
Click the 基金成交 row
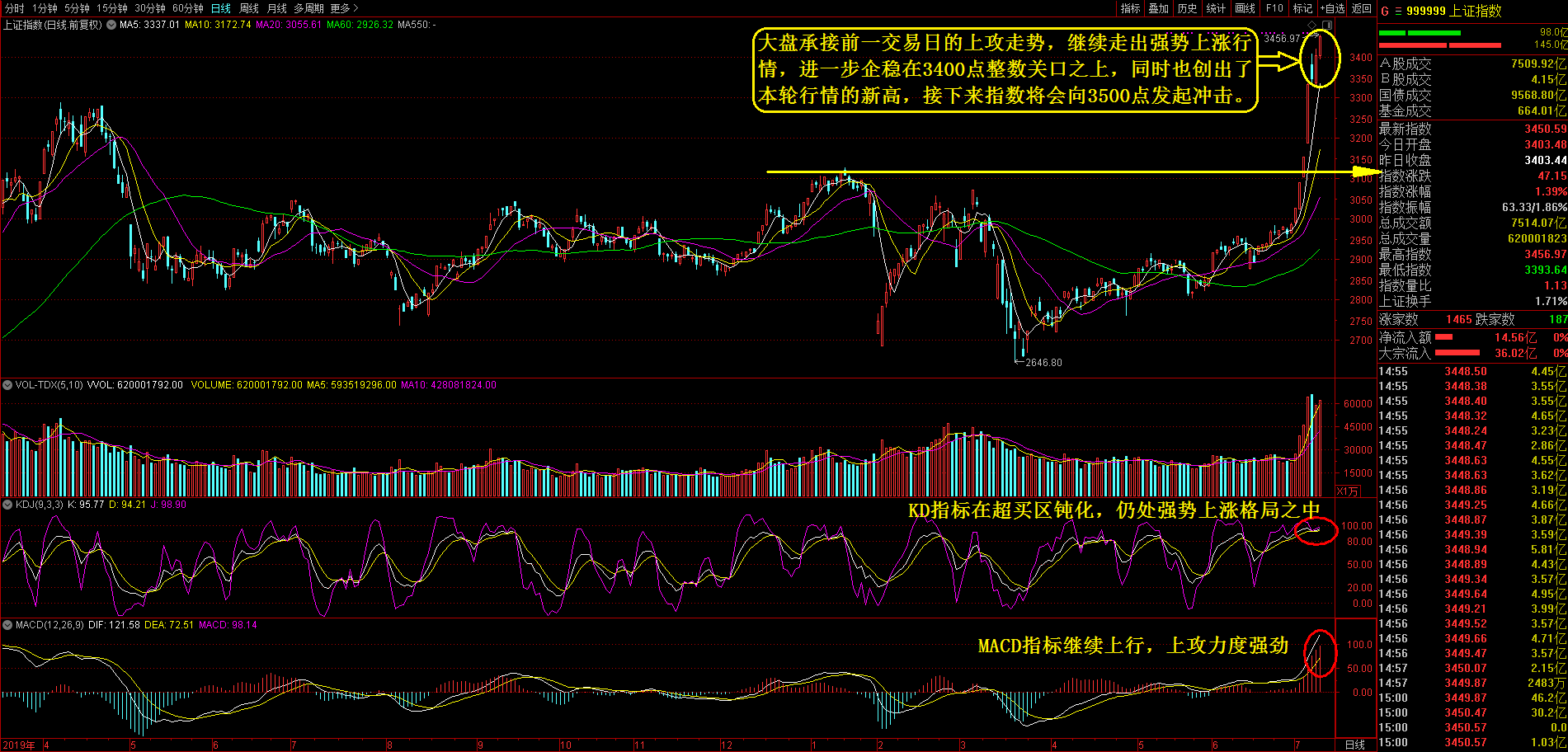click(1472, 111)
